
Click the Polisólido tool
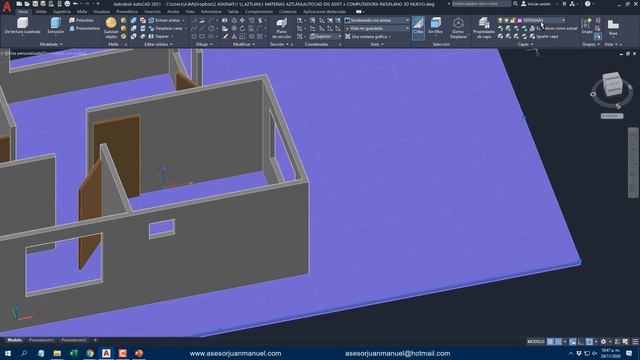(x=82, y=20)
